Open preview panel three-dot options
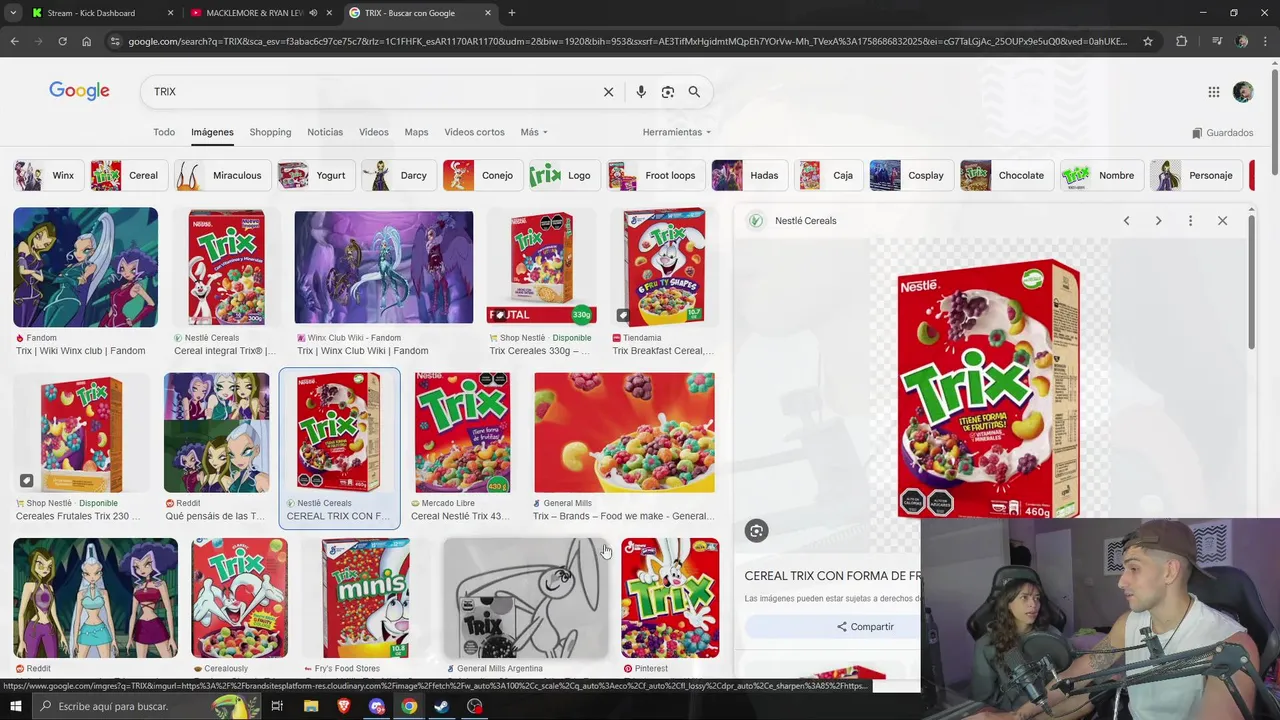Image resolution: width=1280 pixels, height=720 pixels. 1190,221
